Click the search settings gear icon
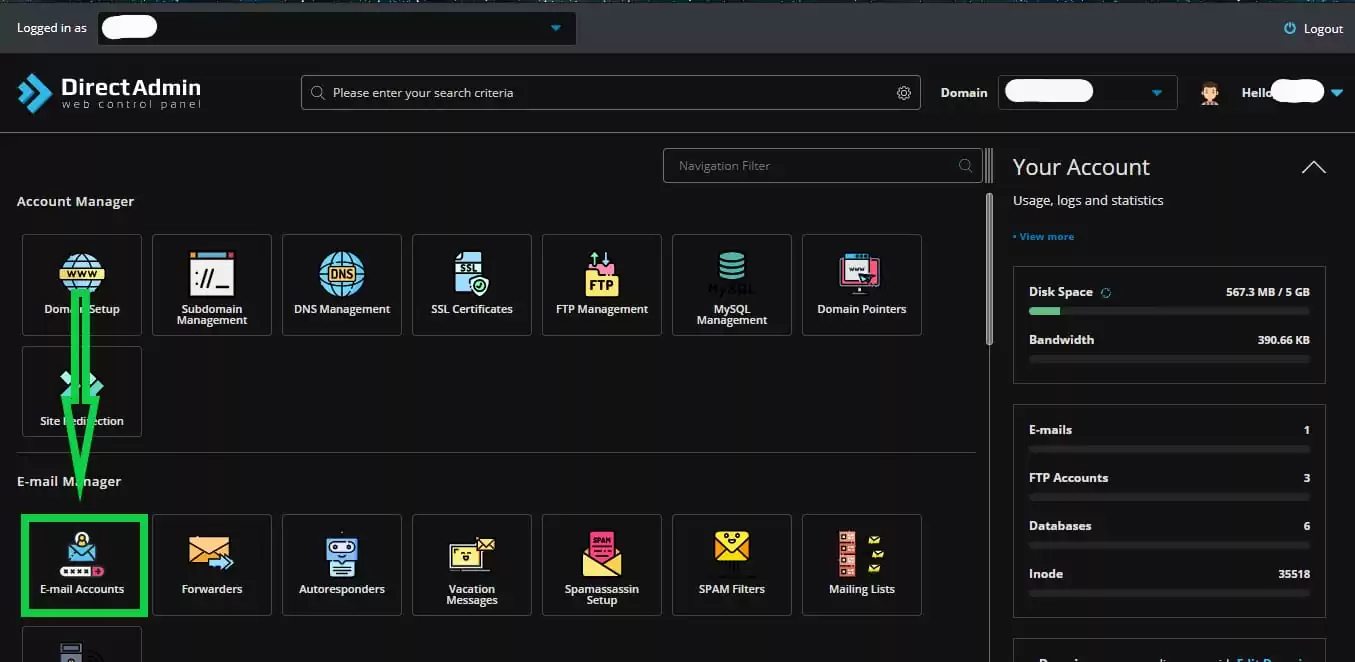This screenshot has width=1355, height=662. point(904,93)
